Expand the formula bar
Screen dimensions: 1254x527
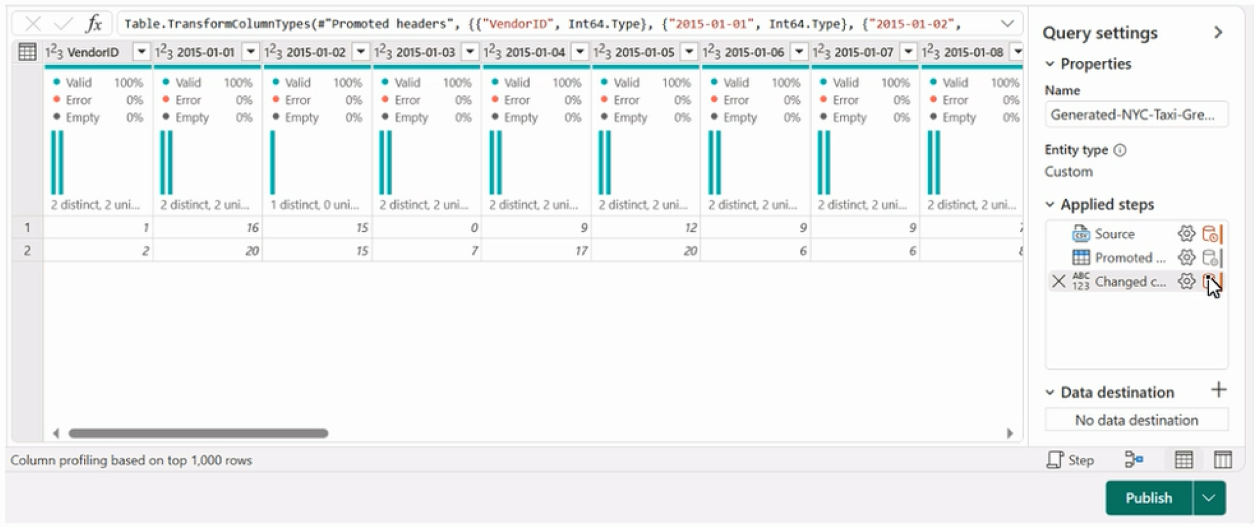[1007, 23]
